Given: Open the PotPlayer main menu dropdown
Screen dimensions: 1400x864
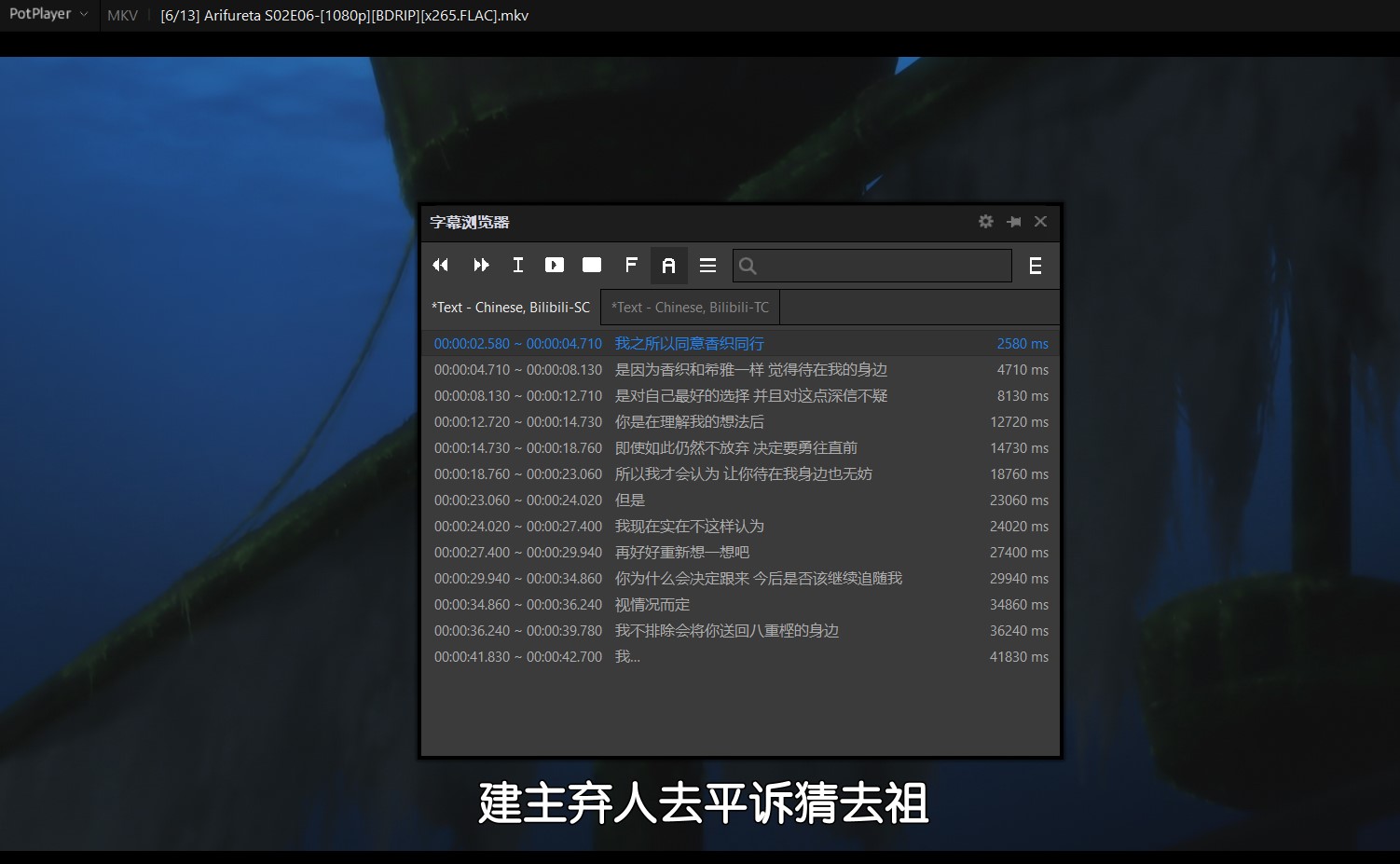Looking at the screenshot, I should (48, 14).
